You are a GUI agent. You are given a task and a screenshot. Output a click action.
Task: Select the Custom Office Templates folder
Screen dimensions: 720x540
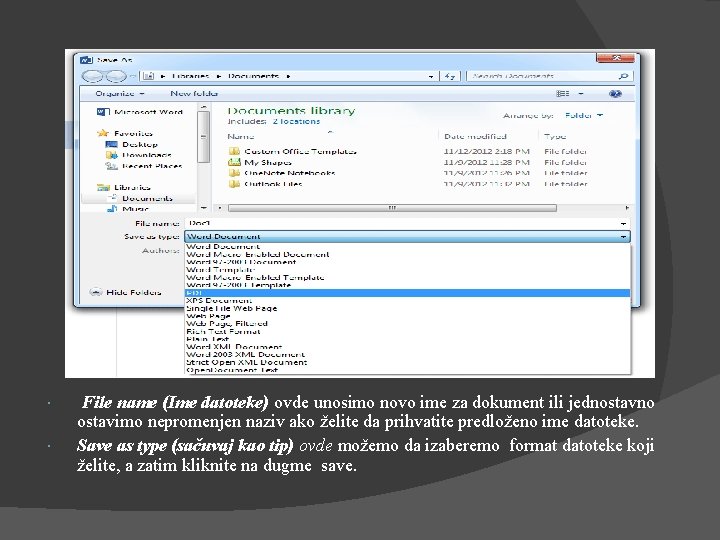(x=292, y=151)
